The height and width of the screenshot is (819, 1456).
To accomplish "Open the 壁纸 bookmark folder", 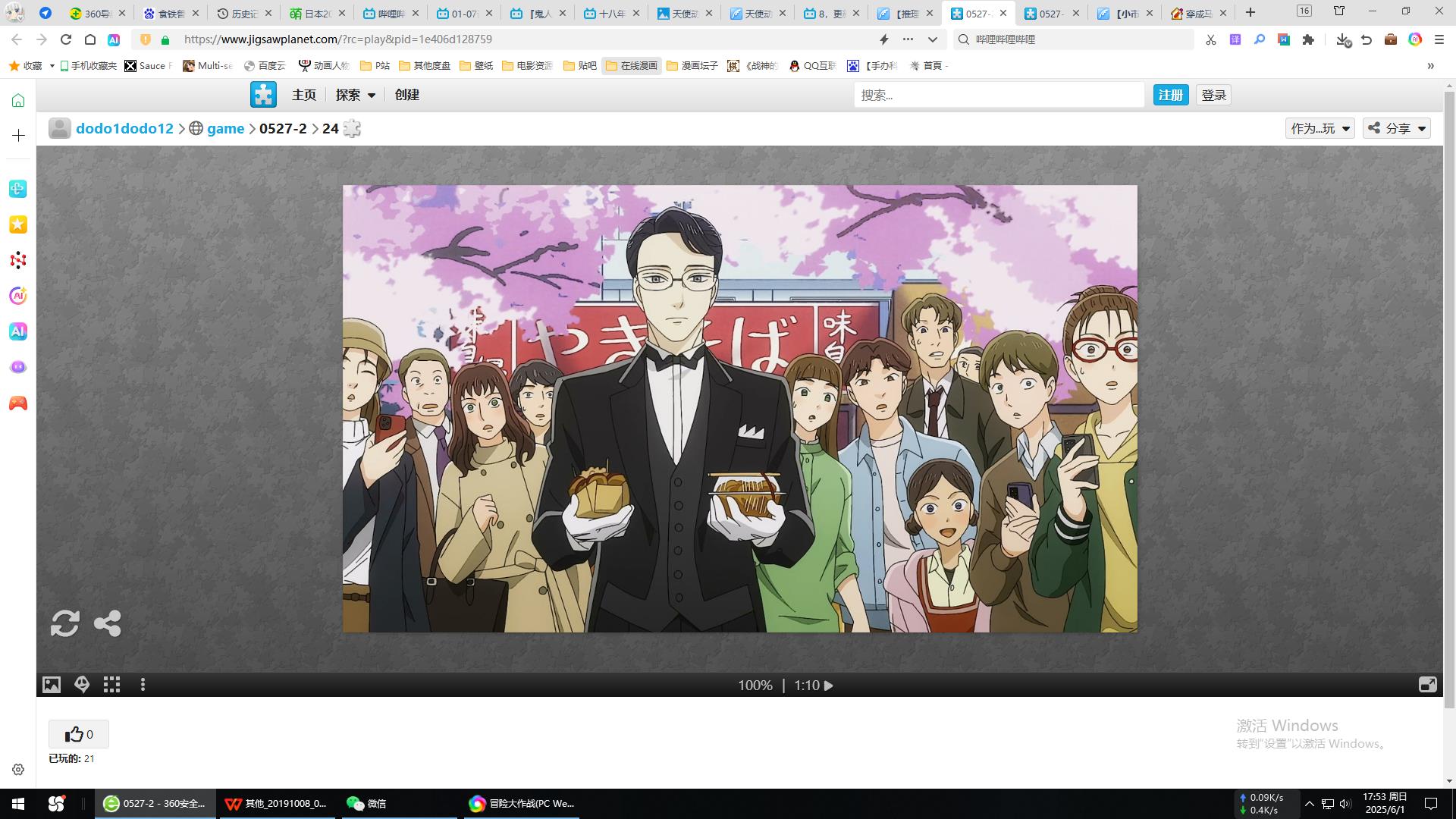I will point(476,66).
